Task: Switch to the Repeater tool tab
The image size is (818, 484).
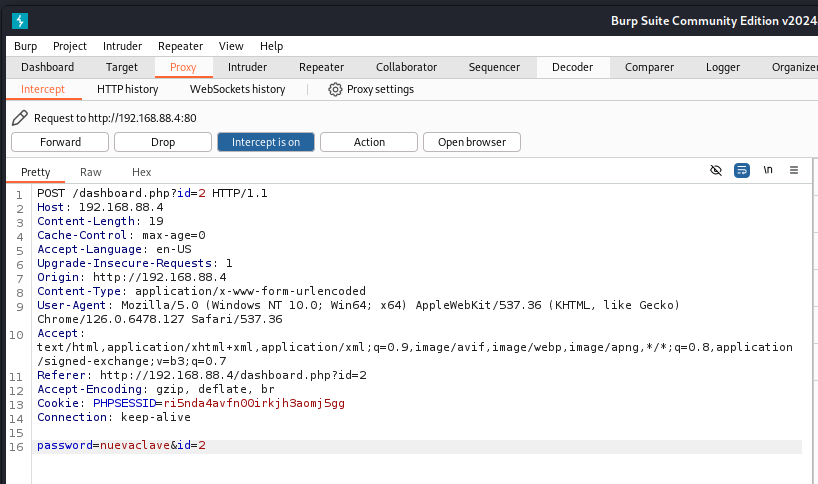Action: point(321,67)
